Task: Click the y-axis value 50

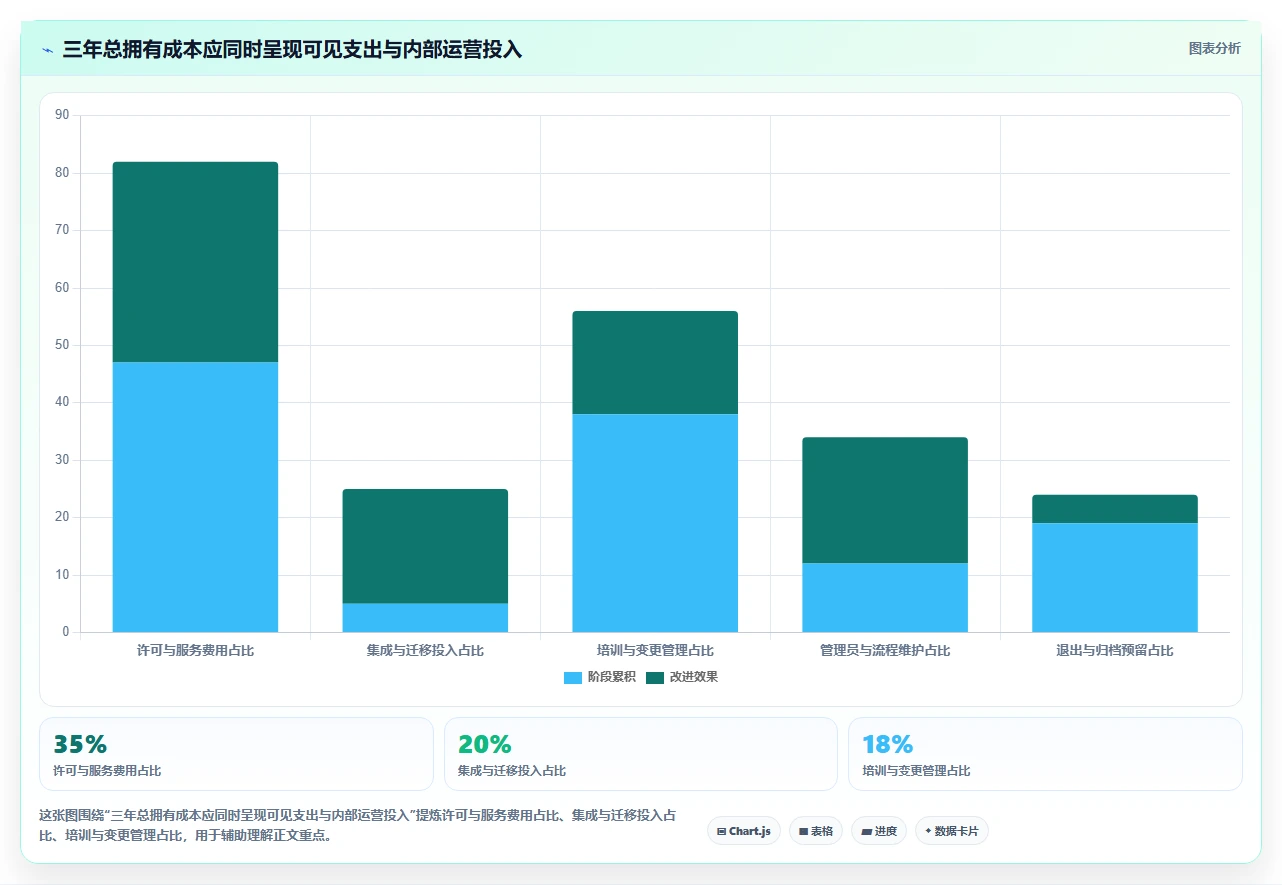Action: [x=62, y=345]
